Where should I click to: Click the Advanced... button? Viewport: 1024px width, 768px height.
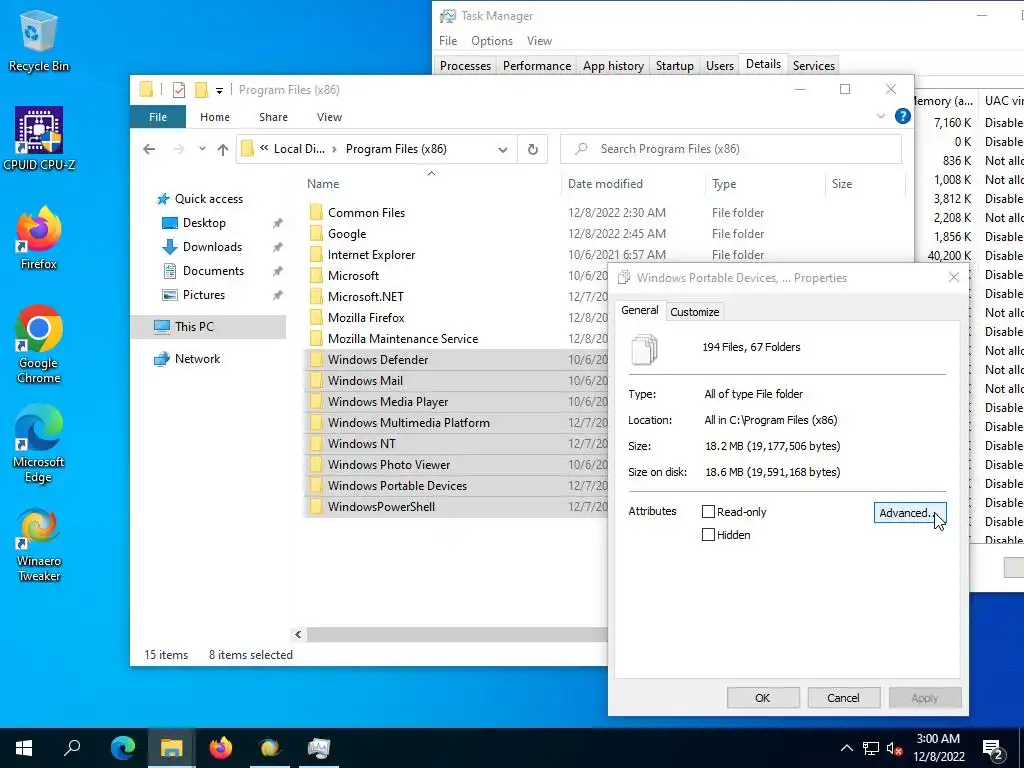pyautogui.click(x=910, y=513)
